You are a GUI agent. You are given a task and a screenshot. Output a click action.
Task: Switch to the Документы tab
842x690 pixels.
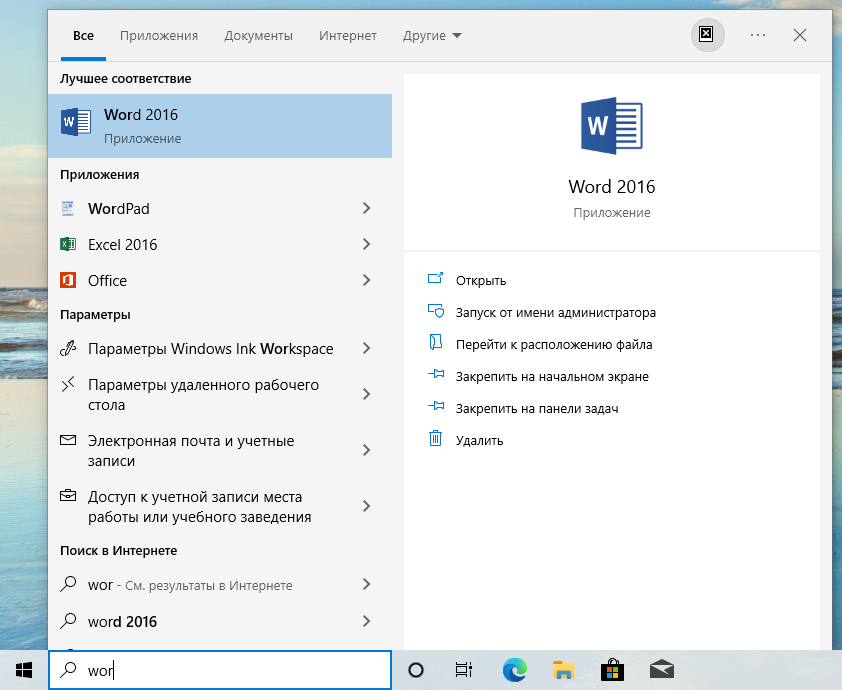click(258, 35)
